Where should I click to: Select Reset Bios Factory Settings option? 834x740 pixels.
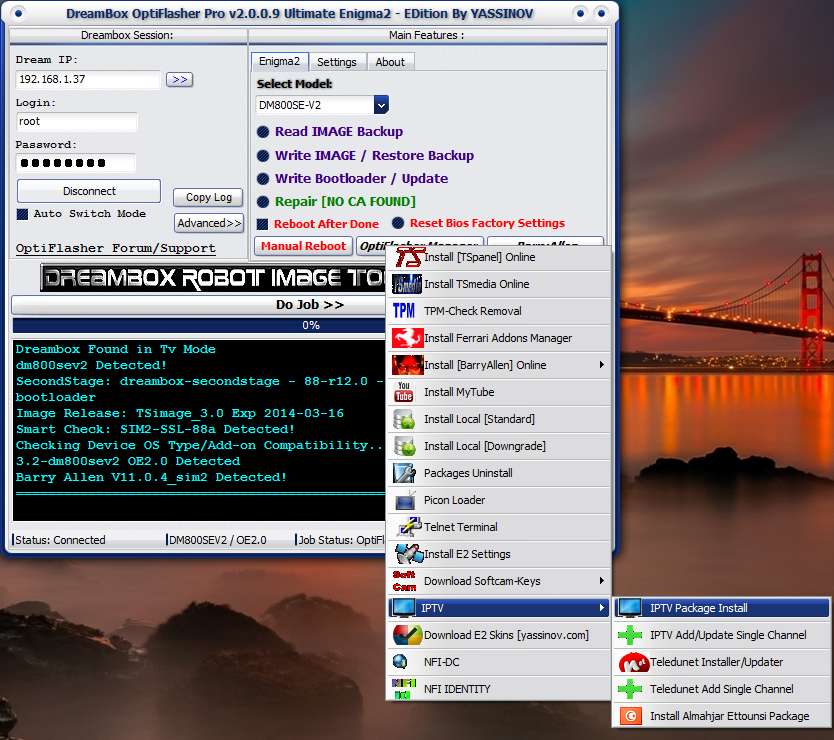pos(398,223)
